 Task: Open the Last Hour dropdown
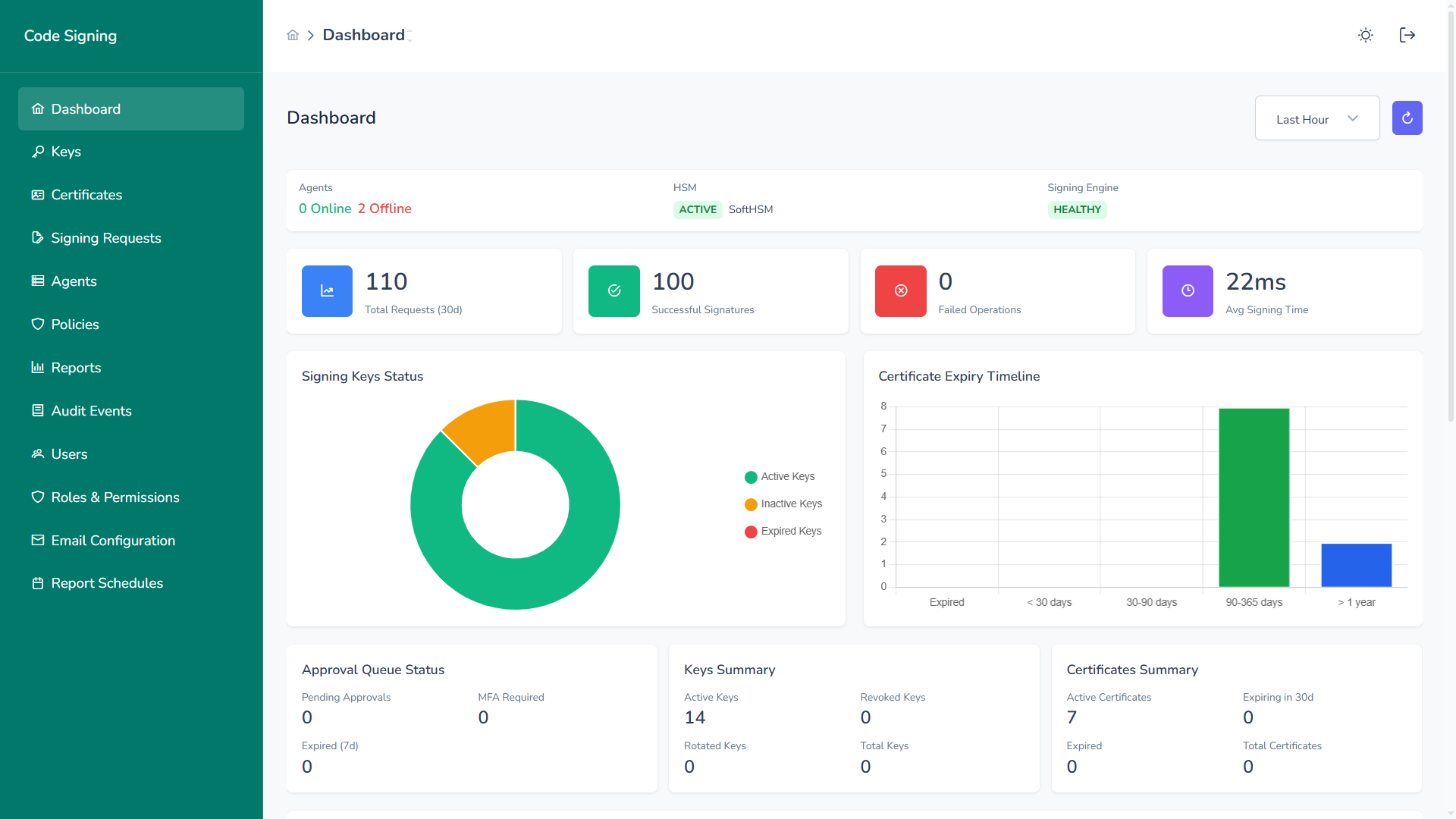(x=1317, y=118)
